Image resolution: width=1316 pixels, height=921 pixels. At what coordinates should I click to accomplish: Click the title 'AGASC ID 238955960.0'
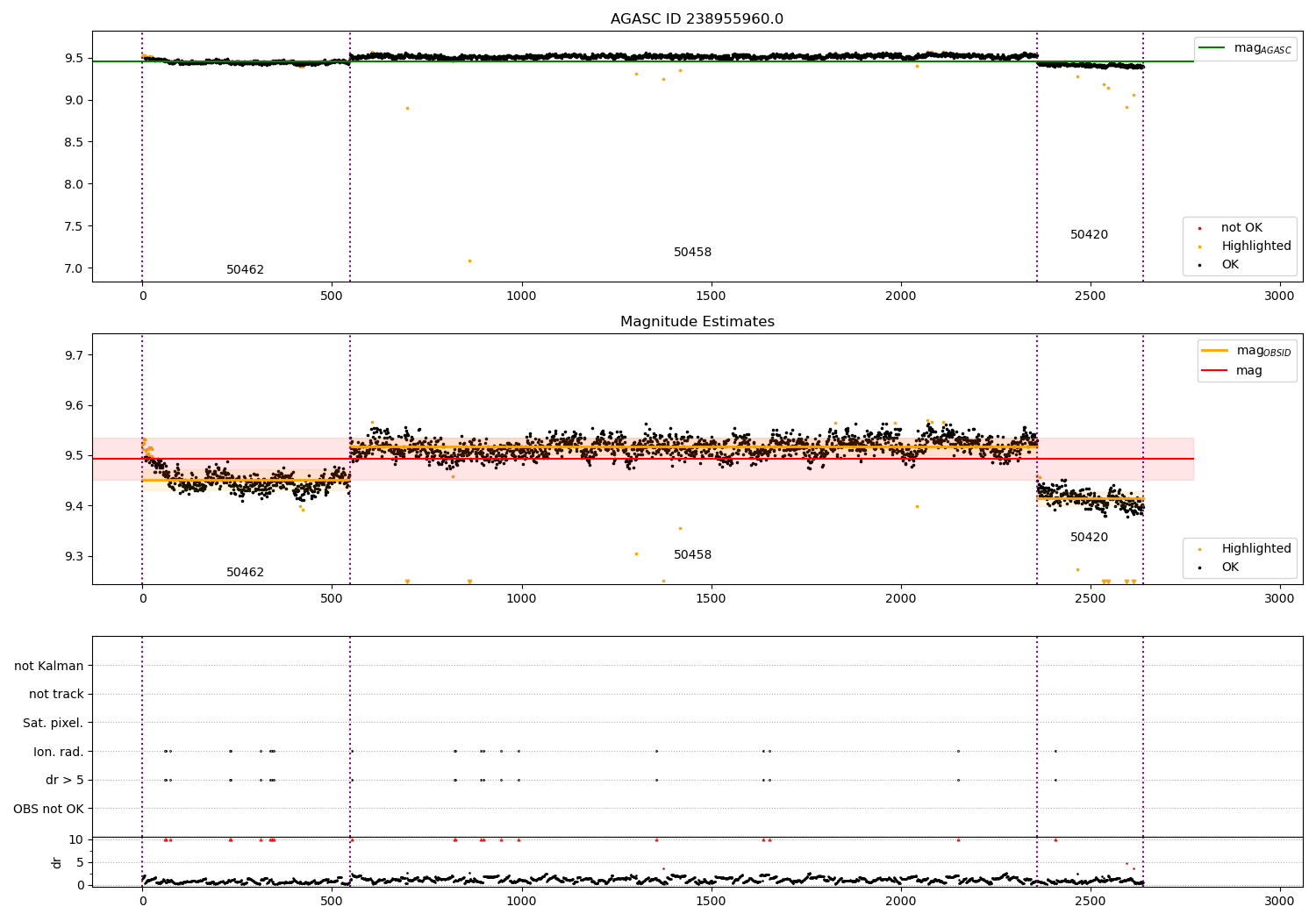click(x=697, y=19)
